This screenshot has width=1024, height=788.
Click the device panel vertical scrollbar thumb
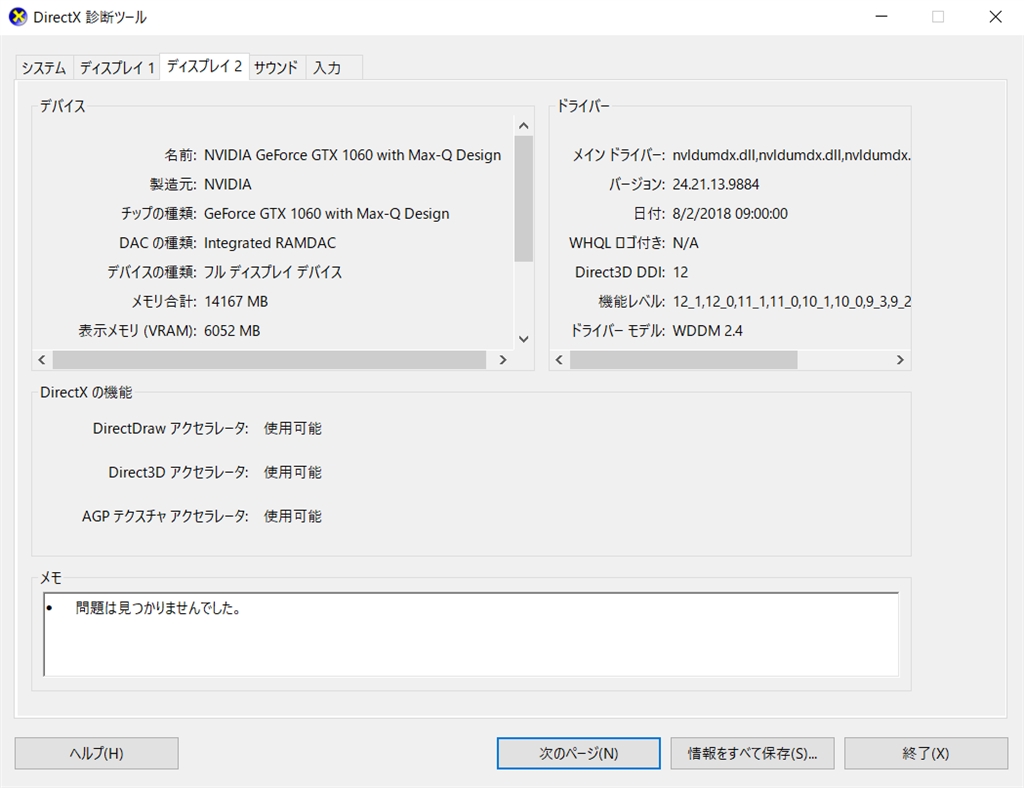coord(523,198)
